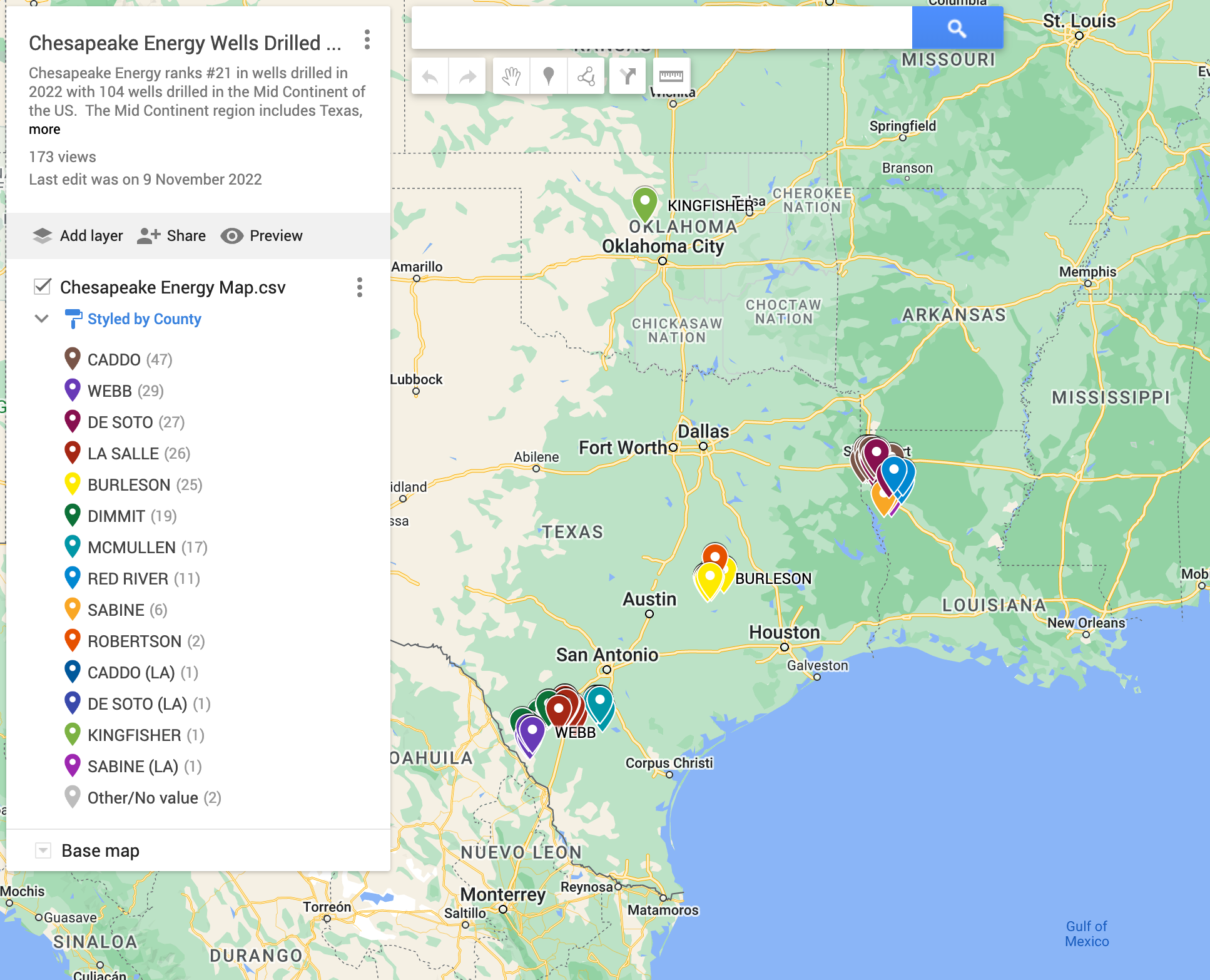
Task: Select the Add directions tool
Action: click(627, 75)
